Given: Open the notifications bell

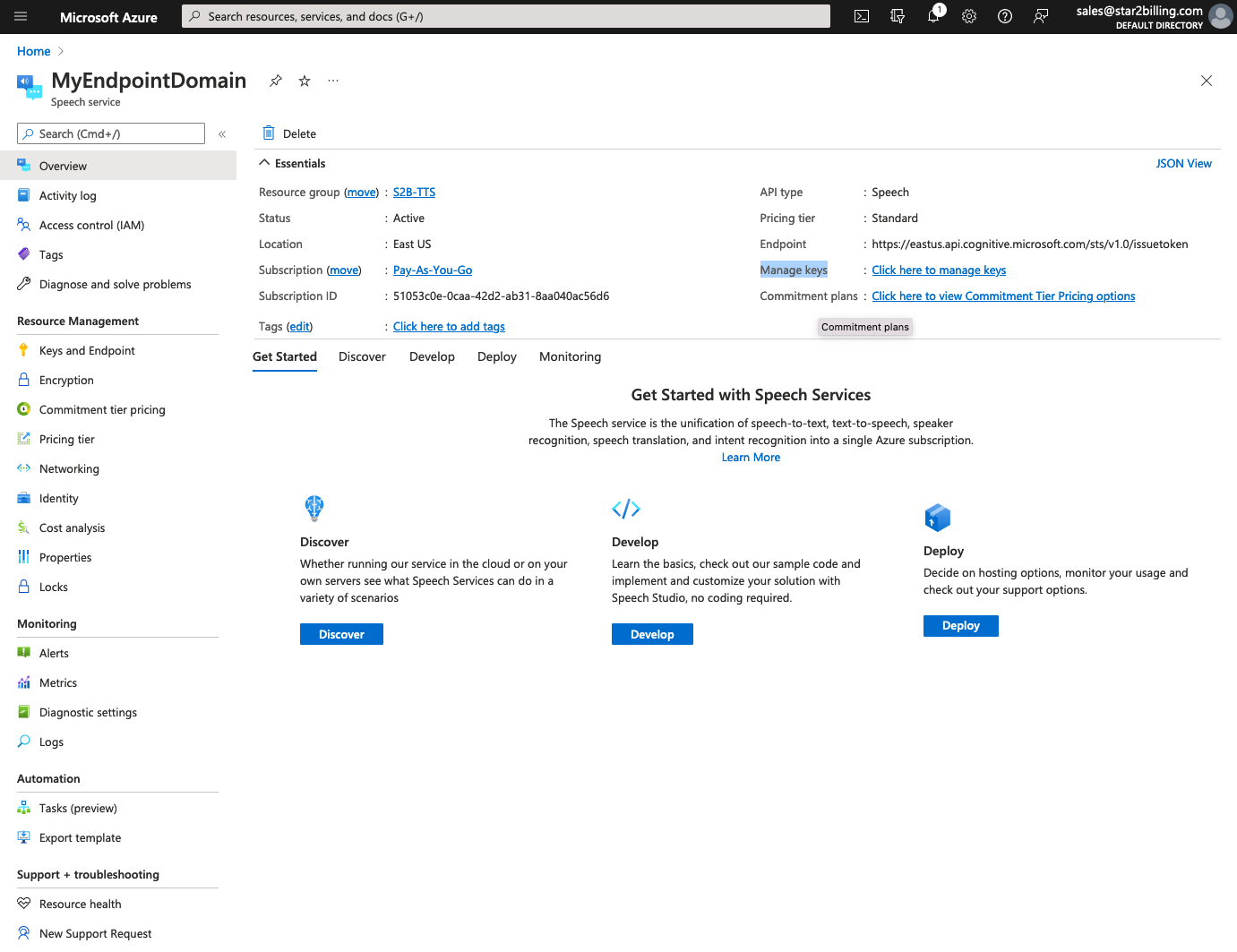Looking at the screenshot, I should (x=933, y=16).
